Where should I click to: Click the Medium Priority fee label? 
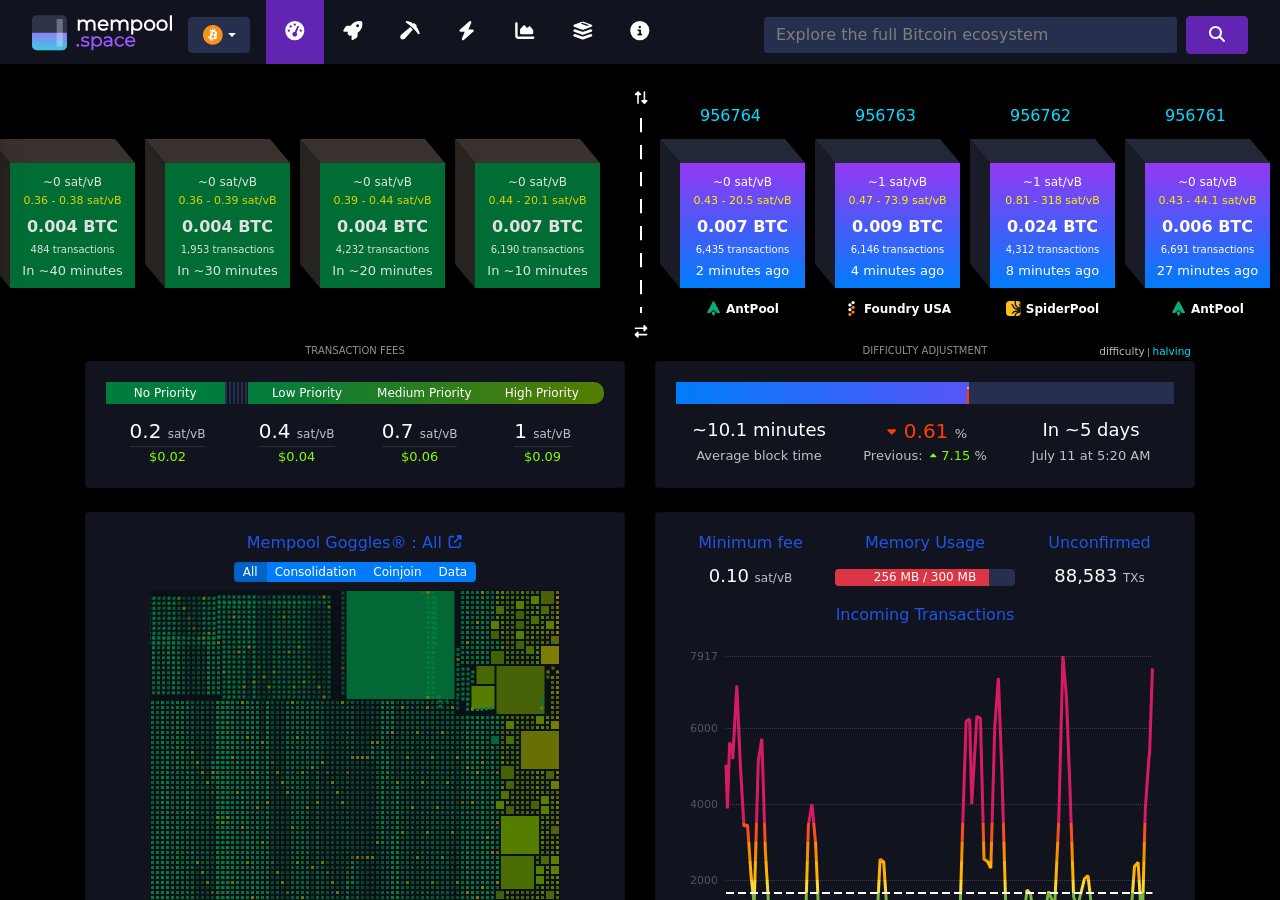(424, 393)
